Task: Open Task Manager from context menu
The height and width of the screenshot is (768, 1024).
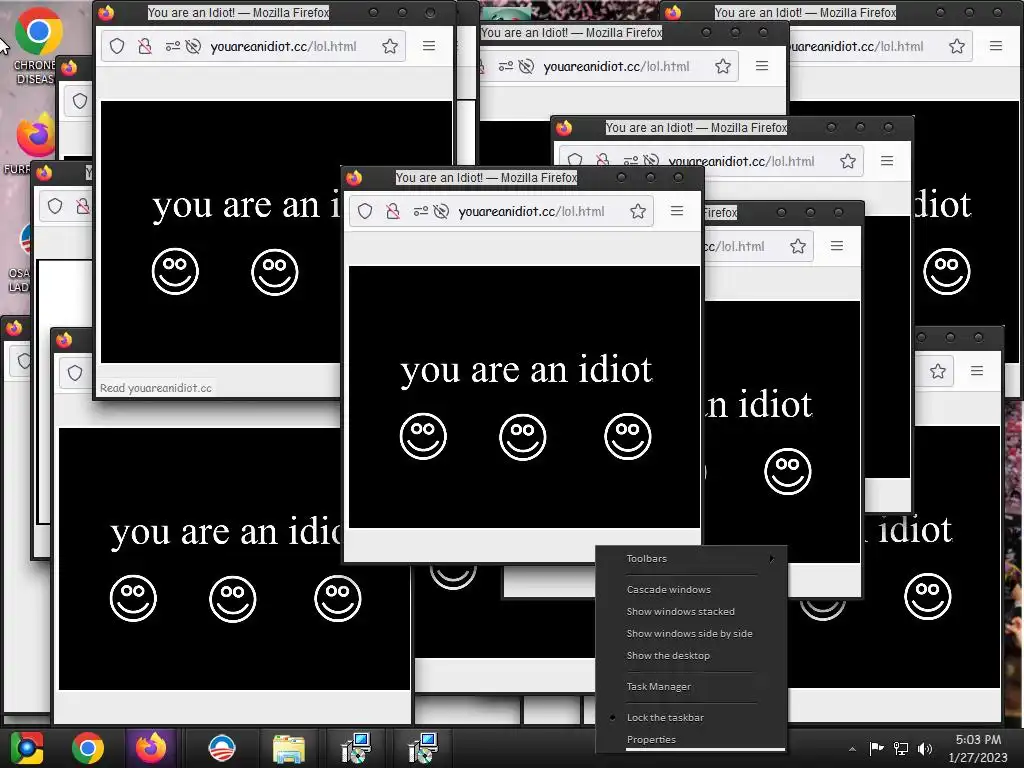Action: coord(658,686)
